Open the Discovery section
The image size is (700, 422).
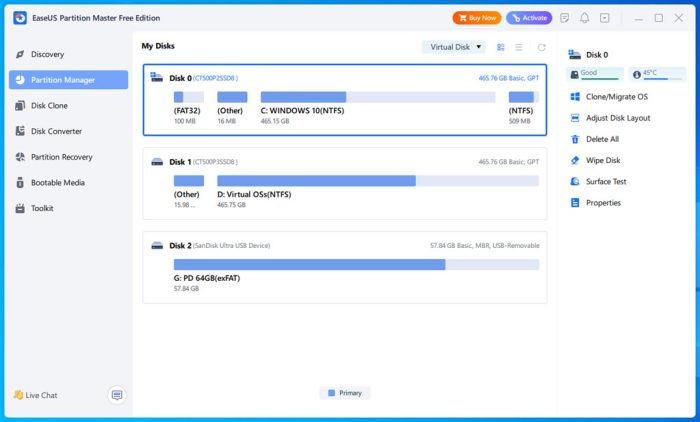coord(68,54)
